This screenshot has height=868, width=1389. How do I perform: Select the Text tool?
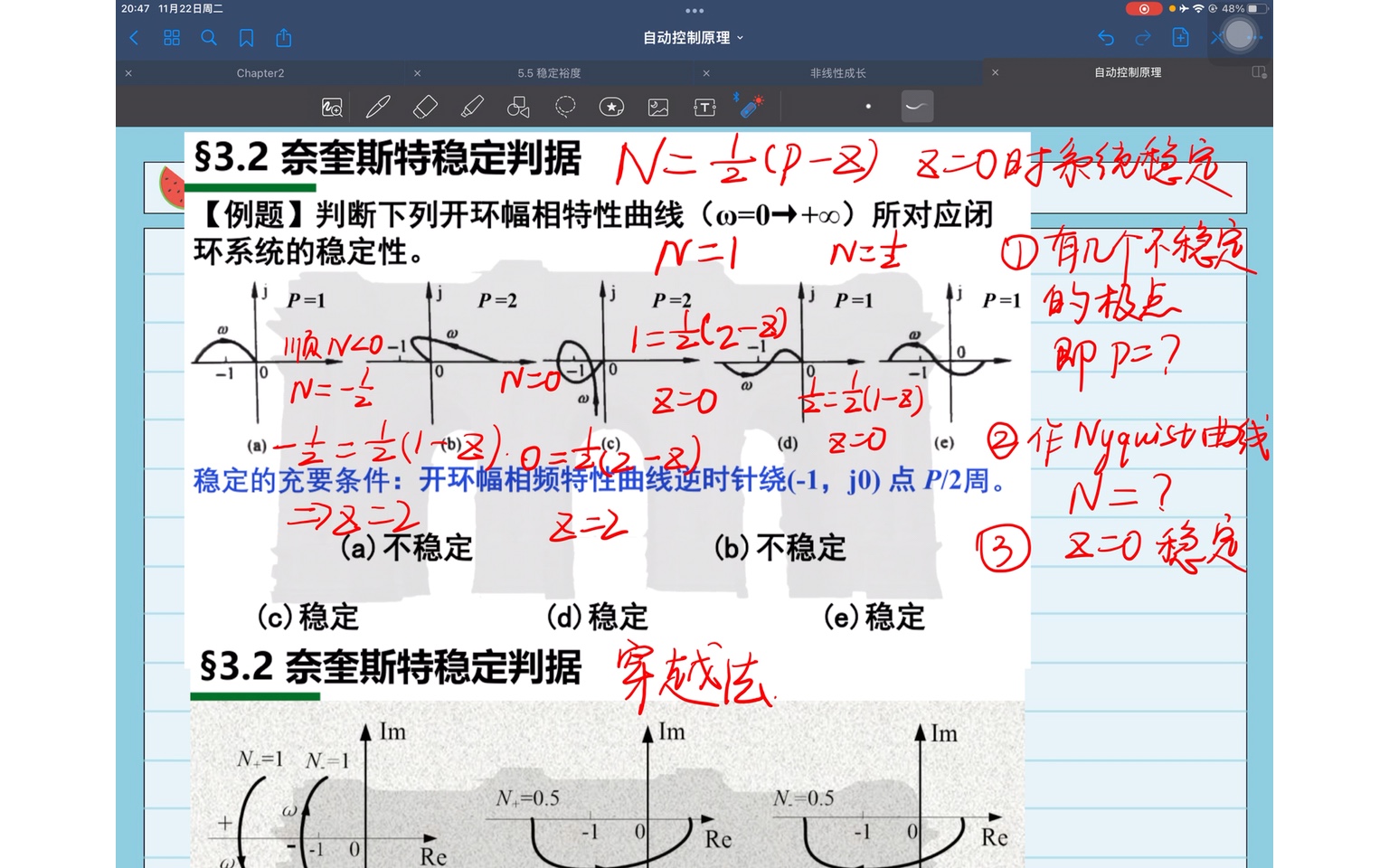coord(704,106)
